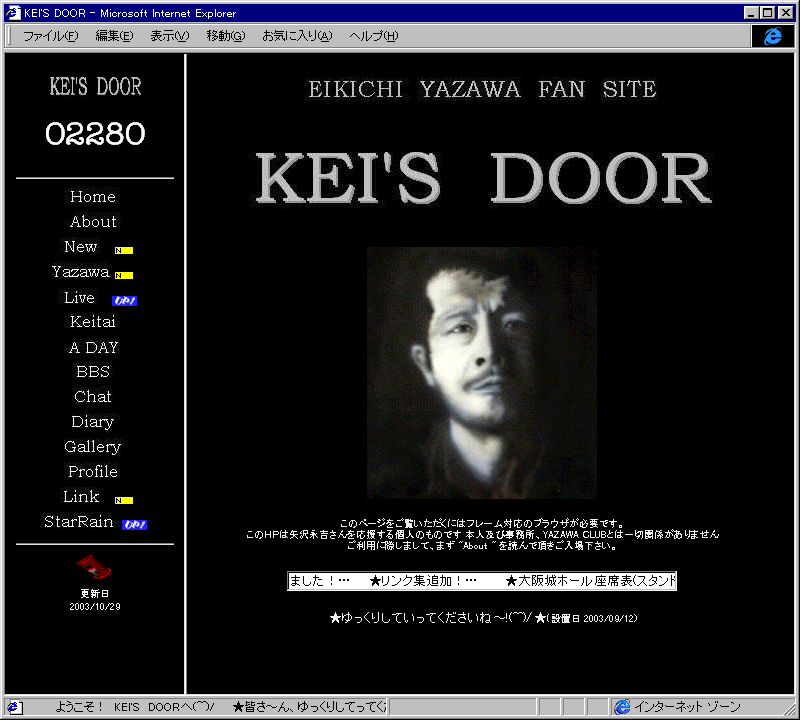View the Gallery page
800x720 pixels.
tap(92, 446)
